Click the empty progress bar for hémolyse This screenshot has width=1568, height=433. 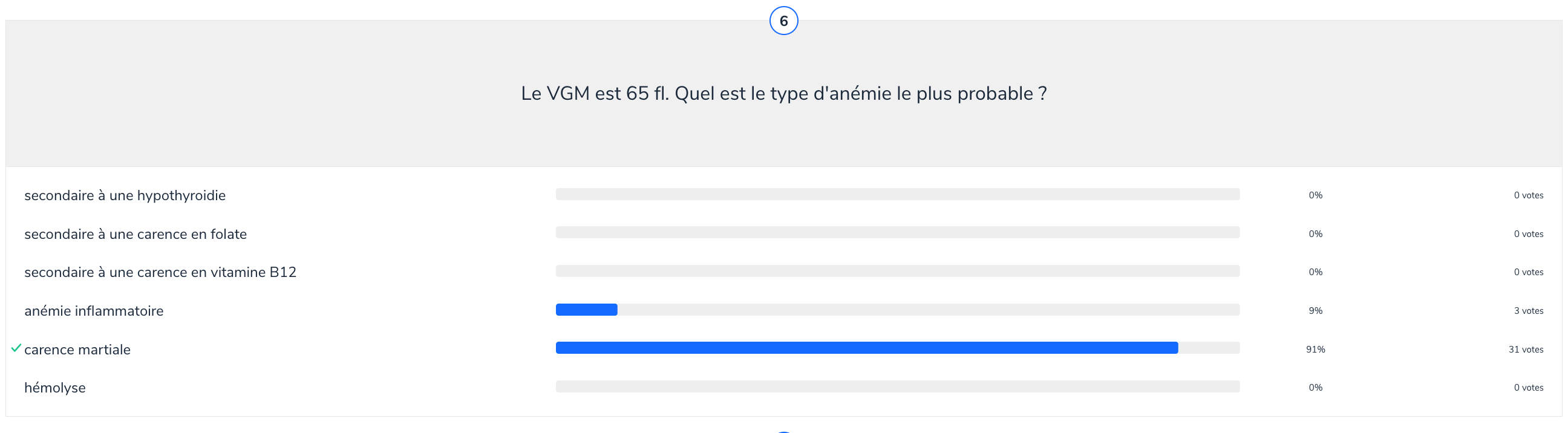coord(897,387)
